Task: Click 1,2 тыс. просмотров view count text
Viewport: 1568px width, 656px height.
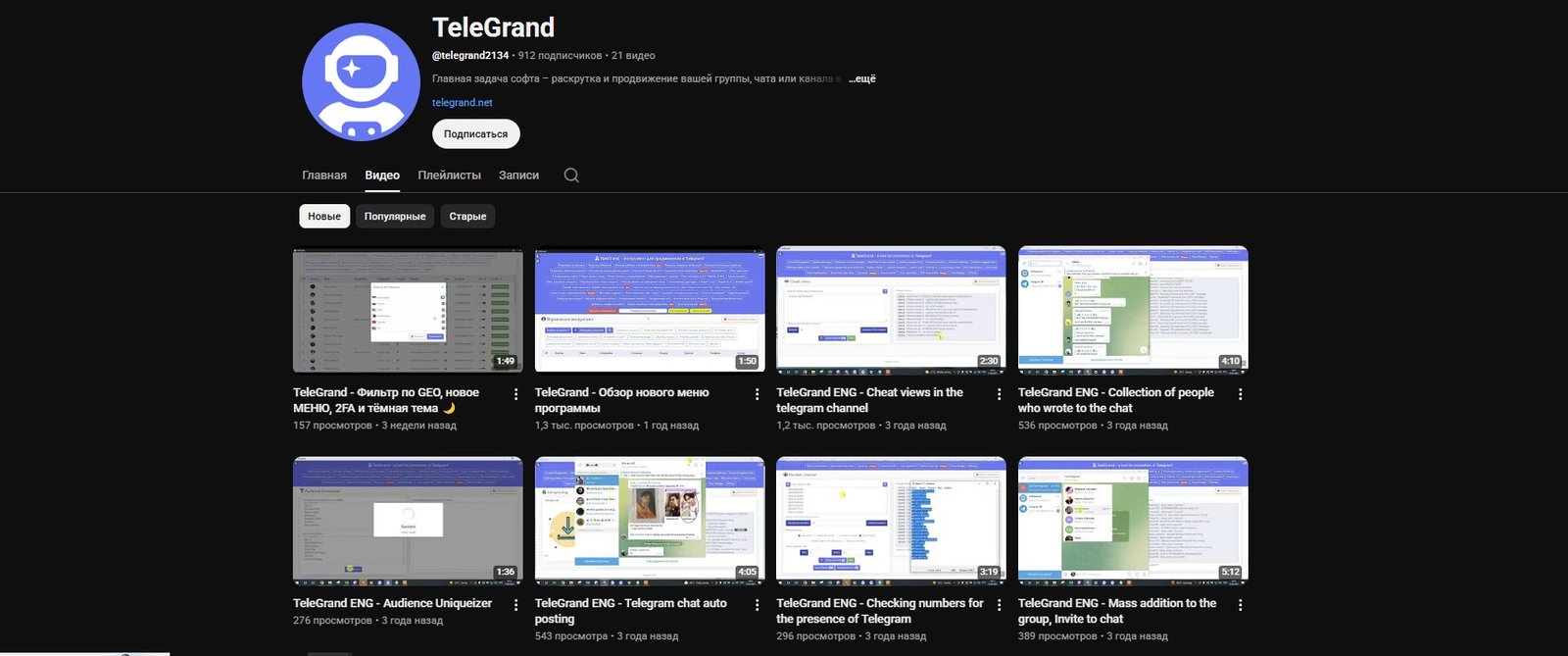Action: (x=826, y=426)
